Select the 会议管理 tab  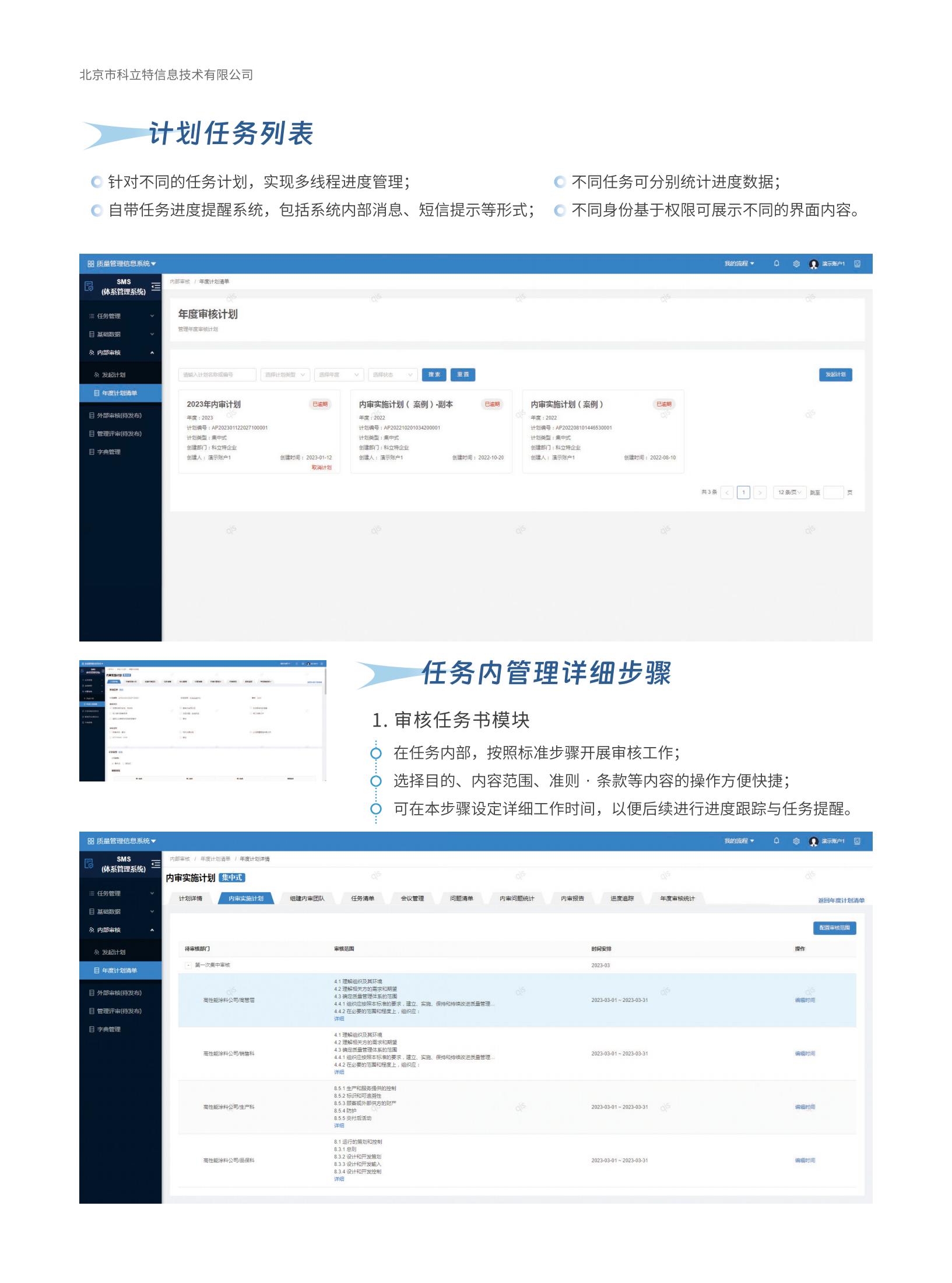point(412,899)
